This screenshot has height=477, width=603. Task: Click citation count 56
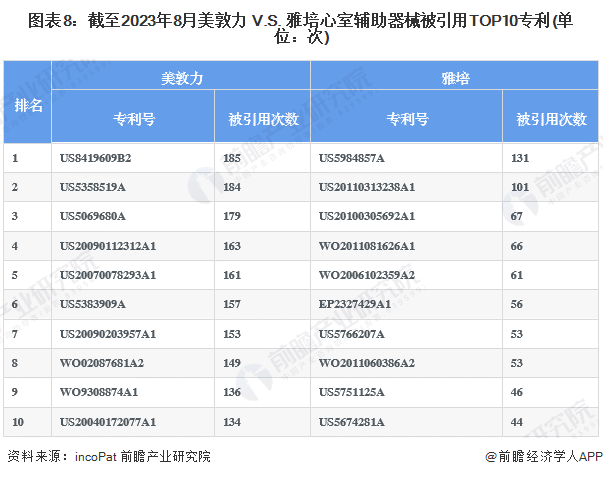click(x=516, y=304)
